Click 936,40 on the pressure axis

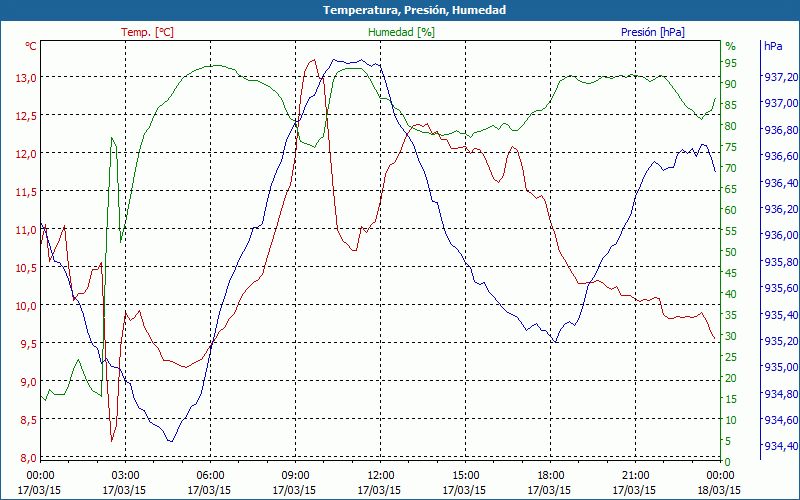[781, 183]
